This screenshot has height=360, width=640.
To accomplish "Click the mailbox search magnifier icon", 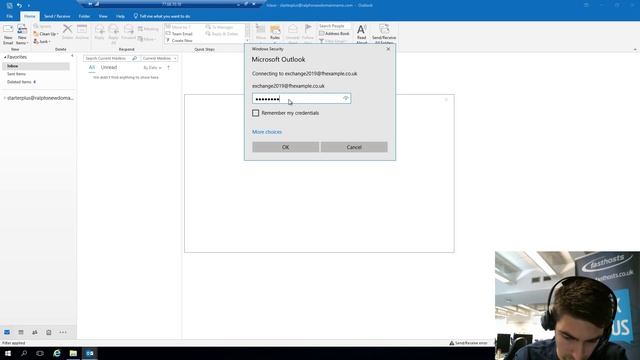I will [135, 58].
